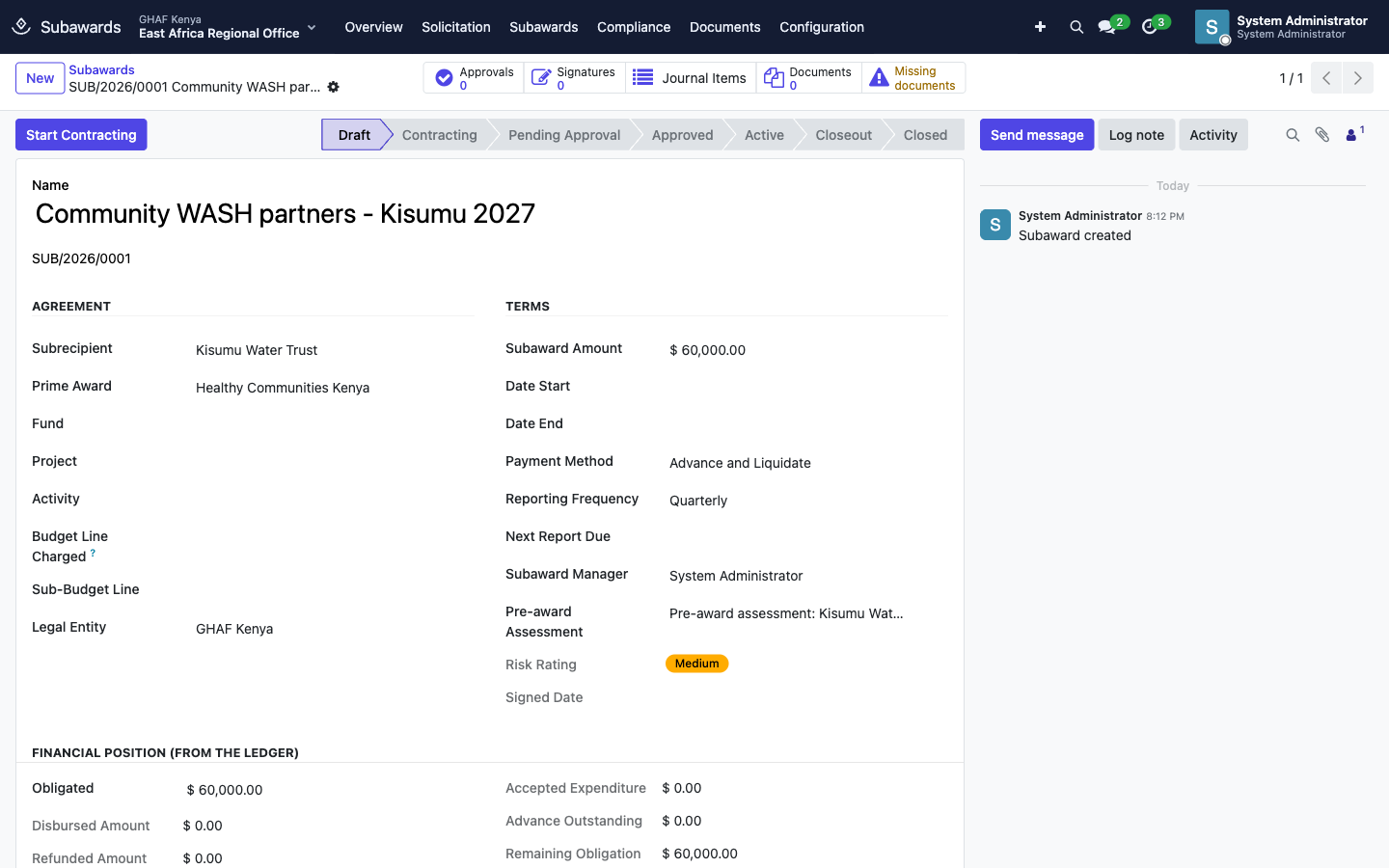This screenshot has width=1389, height=868.
Task: Click the System Administrator avatar
Action: point(1212,27)
